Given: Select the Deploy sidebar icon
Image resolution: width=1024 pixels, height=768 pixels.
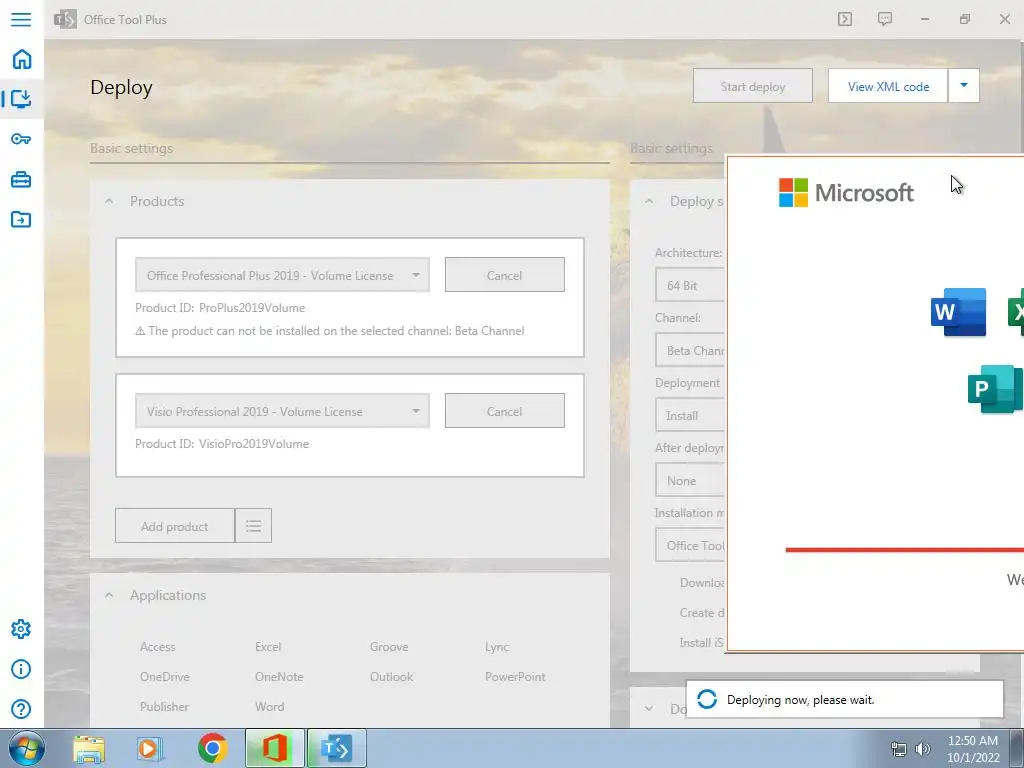Looking at the screenshot, I should coord(21,99).
